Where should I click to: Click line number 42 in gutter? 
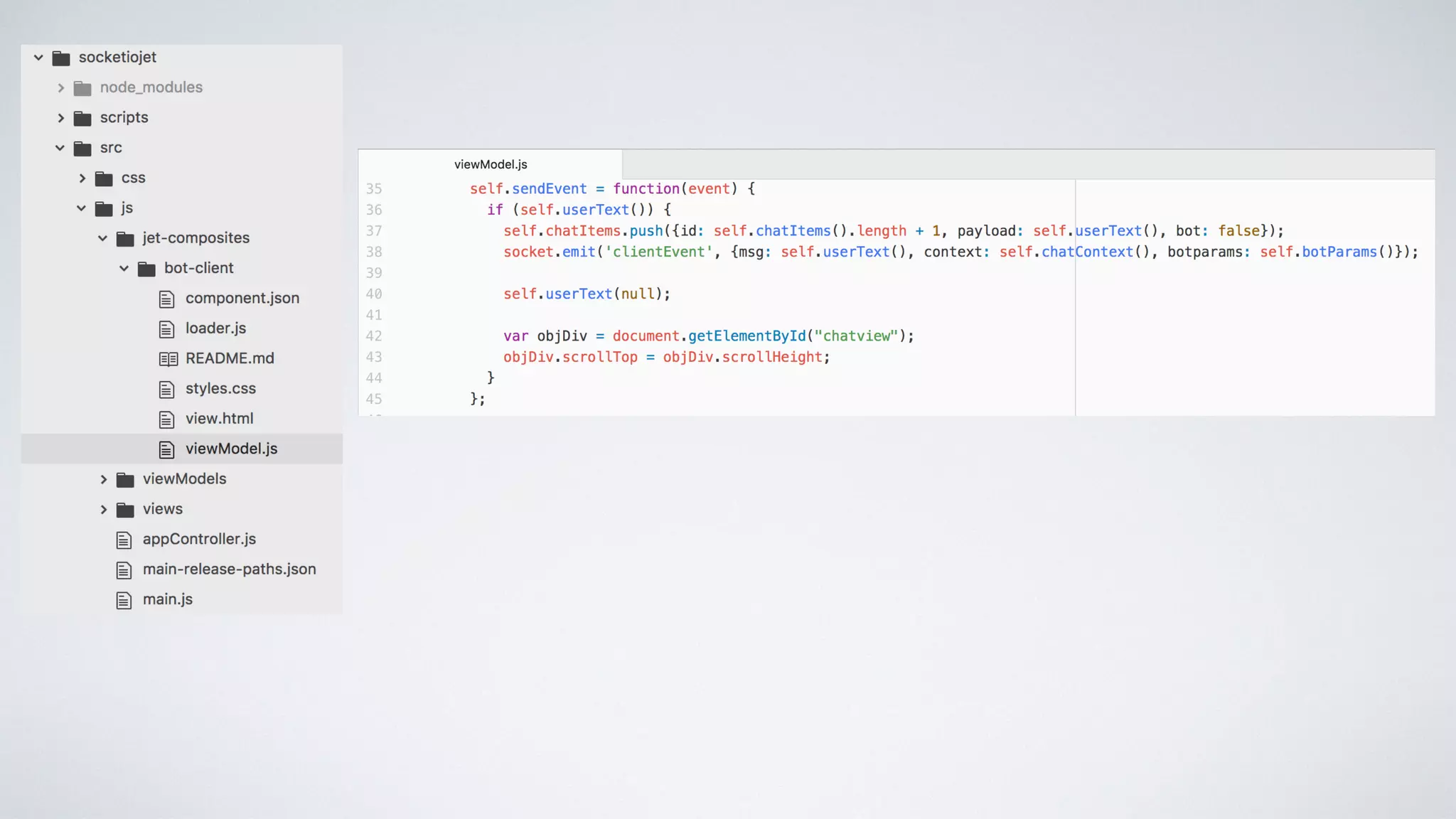(374, 336)
